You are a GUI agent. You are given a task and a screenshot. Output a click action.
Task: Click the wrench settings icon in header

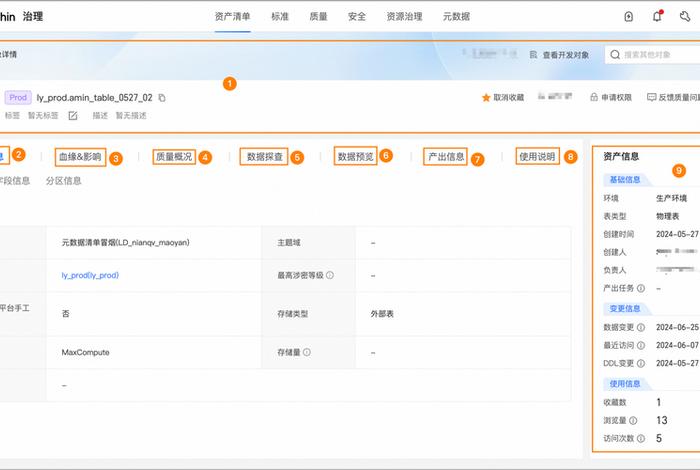(685, 16)
